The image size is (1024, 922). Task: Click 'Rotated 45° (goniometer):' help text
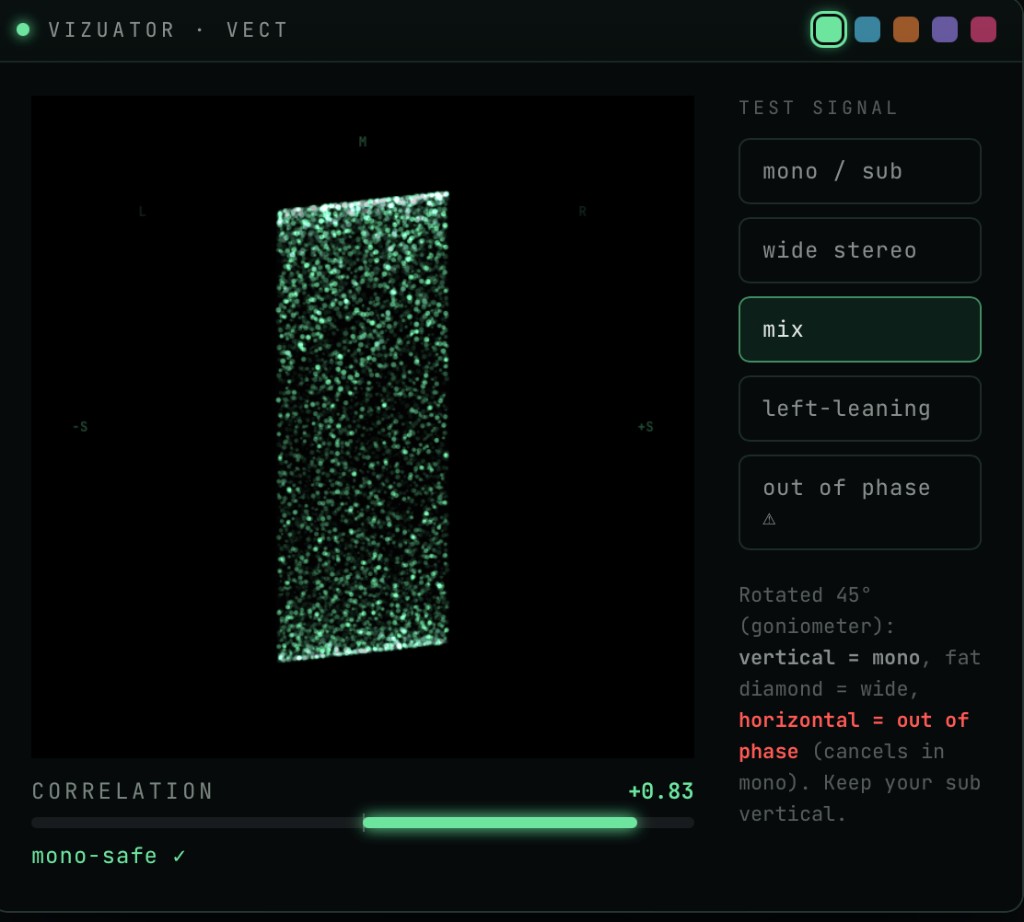point(816,611)
